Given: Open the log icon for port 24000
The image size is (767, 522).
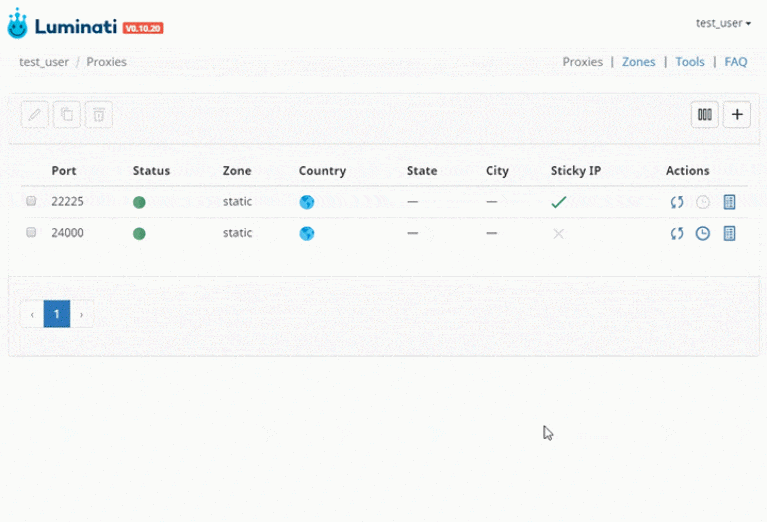Looking at the screenshot, I should [x=729, y=234].
